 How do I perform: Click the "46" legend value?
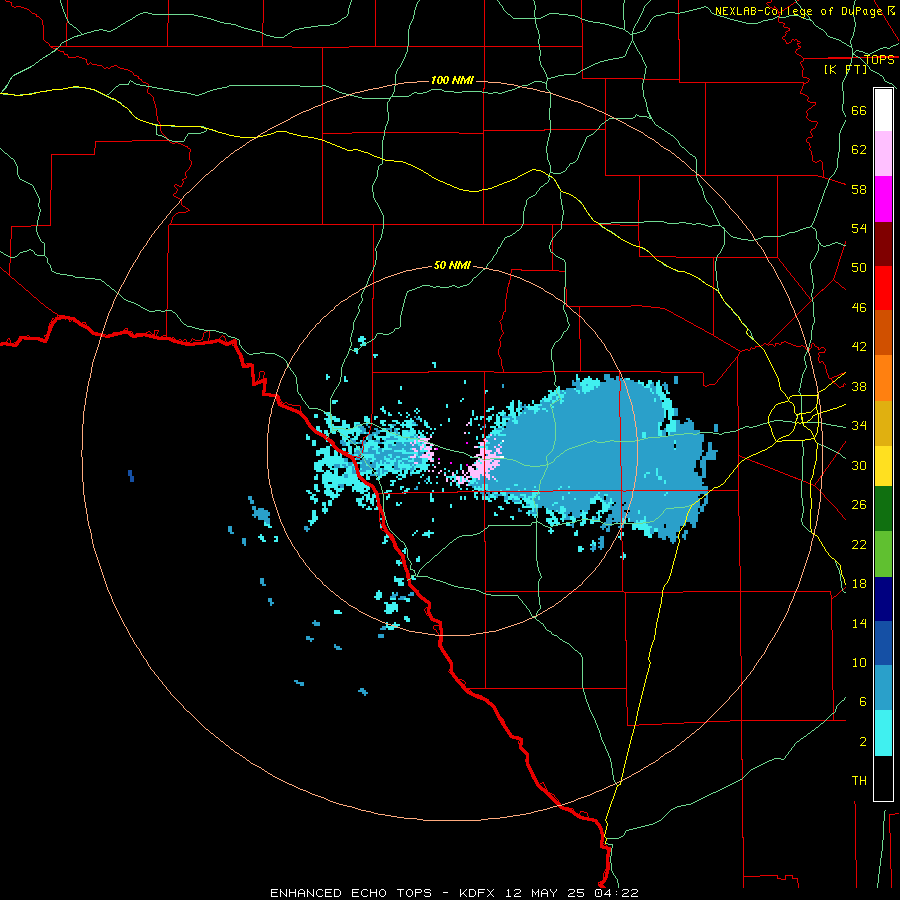click(859, 308)
